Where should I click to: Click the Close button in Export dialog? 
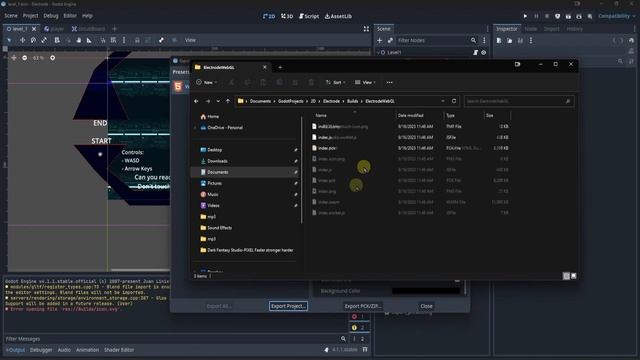[x=426, y=306]
